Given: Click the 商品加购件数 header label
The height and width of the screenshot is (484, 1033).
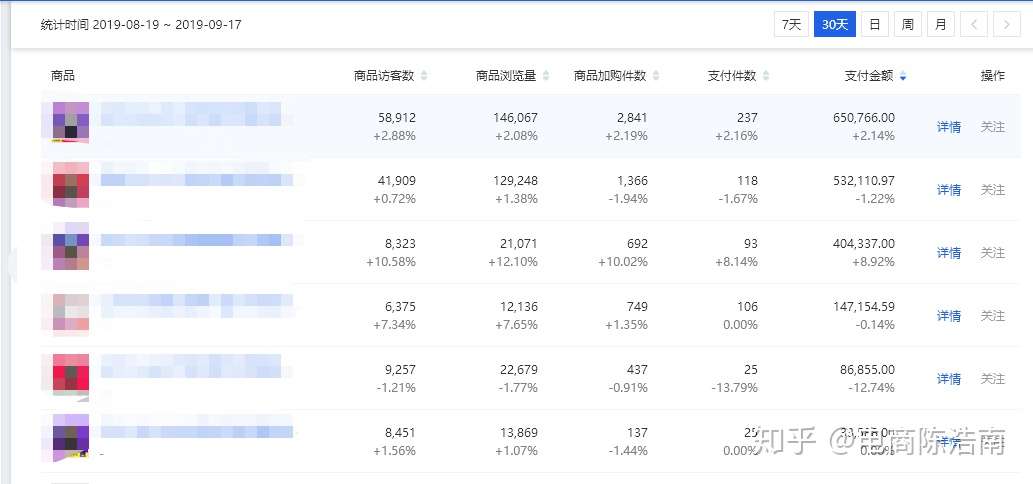Looking at the screenshot, I should tap(610, 76).
